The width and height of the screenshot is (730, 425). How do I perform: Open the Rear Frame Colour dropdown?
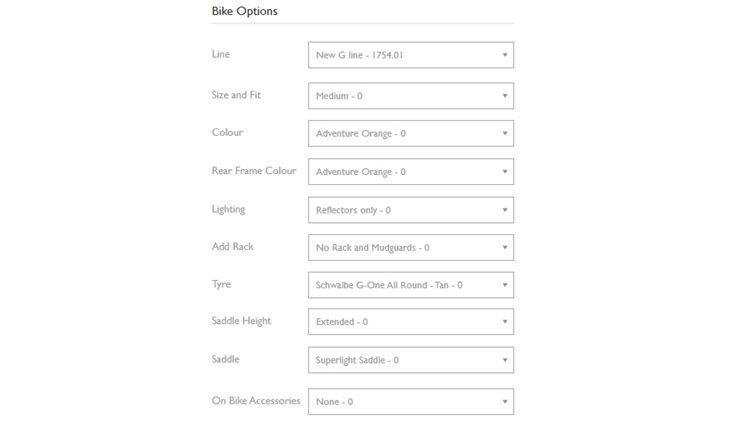(x=410, y=172)
